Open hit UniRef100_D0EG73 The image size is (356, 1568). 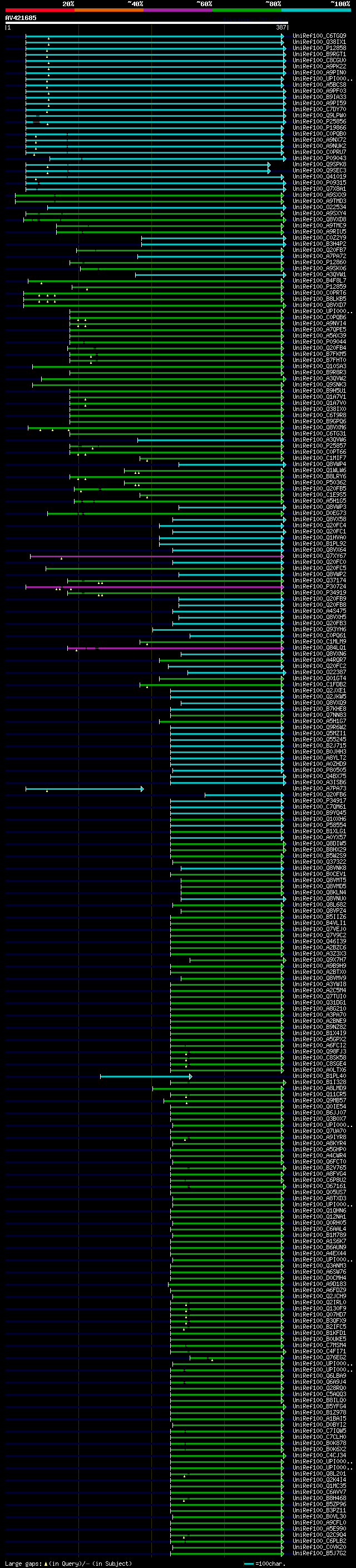coord(319,513)
